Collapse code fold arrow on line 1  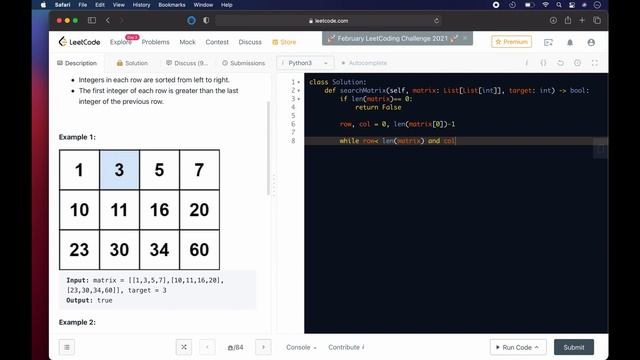pos(299,82)
